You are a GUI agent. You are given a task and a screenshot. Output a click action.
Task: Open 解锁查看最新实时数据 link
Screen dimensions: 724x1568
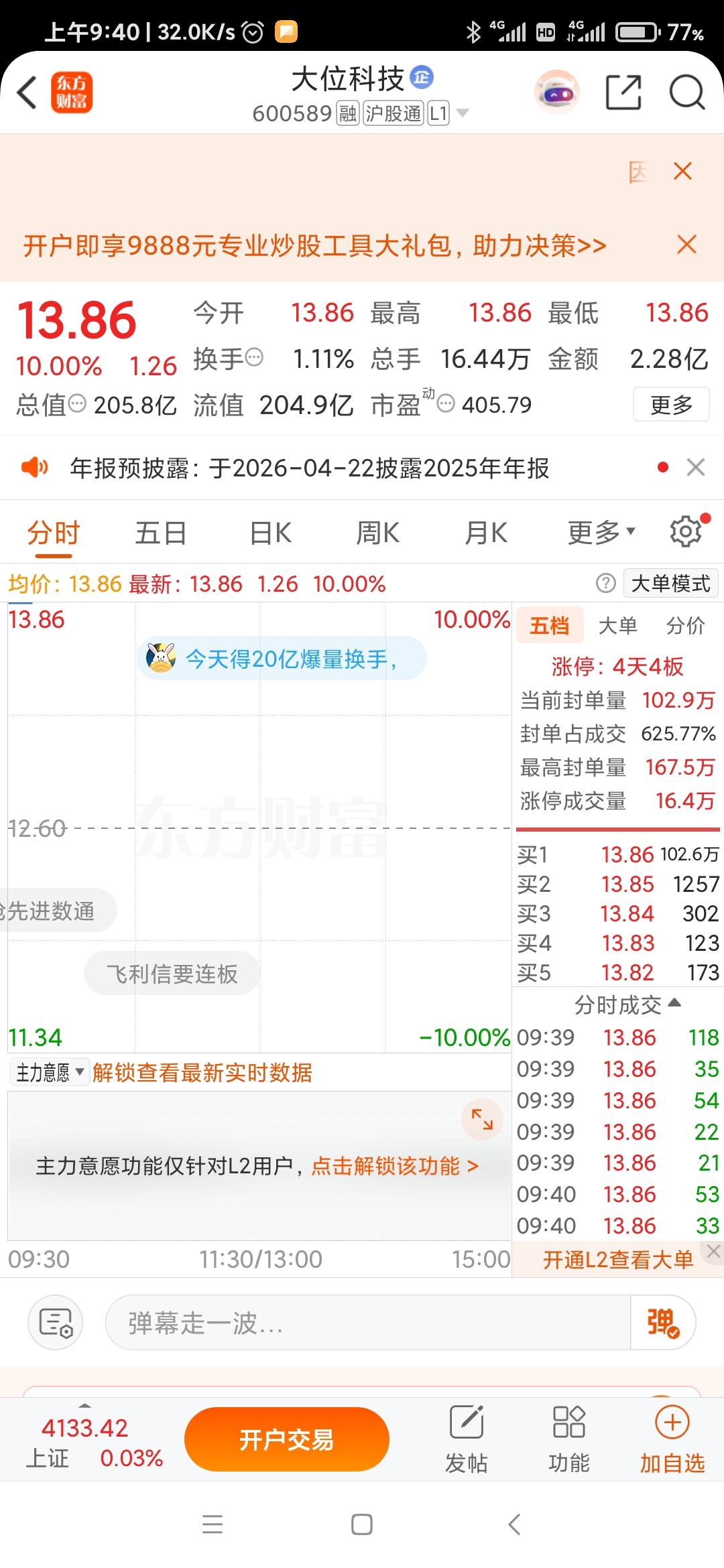(x=202, y=1072)
